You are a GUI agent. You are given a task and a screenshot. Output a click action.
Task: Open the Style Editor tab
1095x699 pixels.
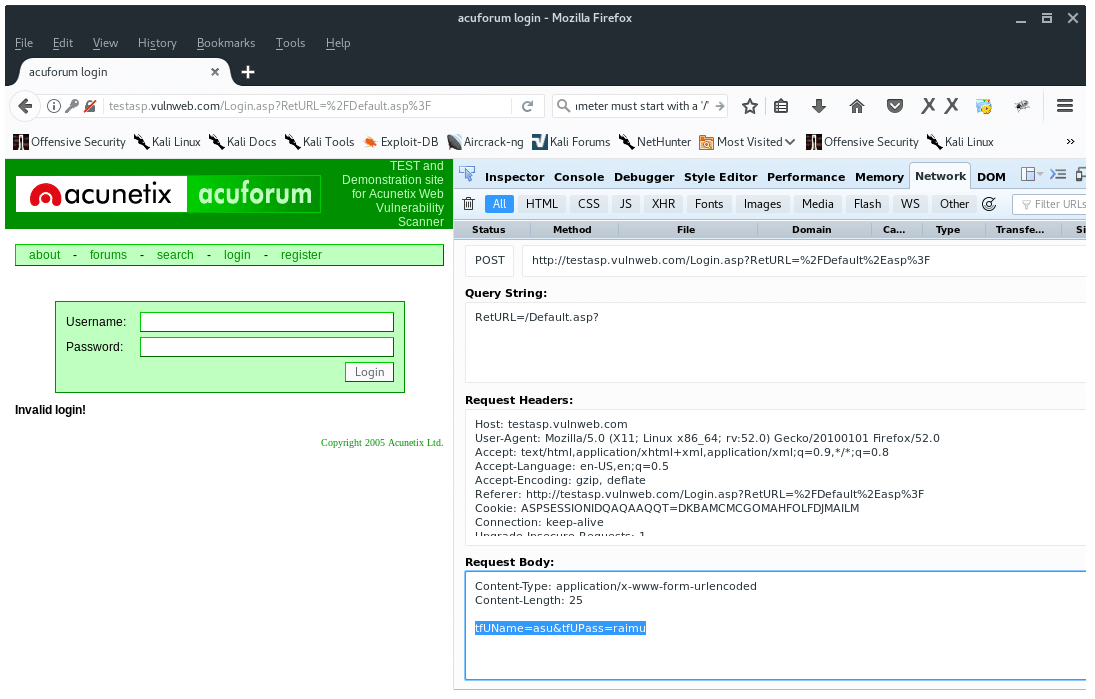(x=721, y=177)
